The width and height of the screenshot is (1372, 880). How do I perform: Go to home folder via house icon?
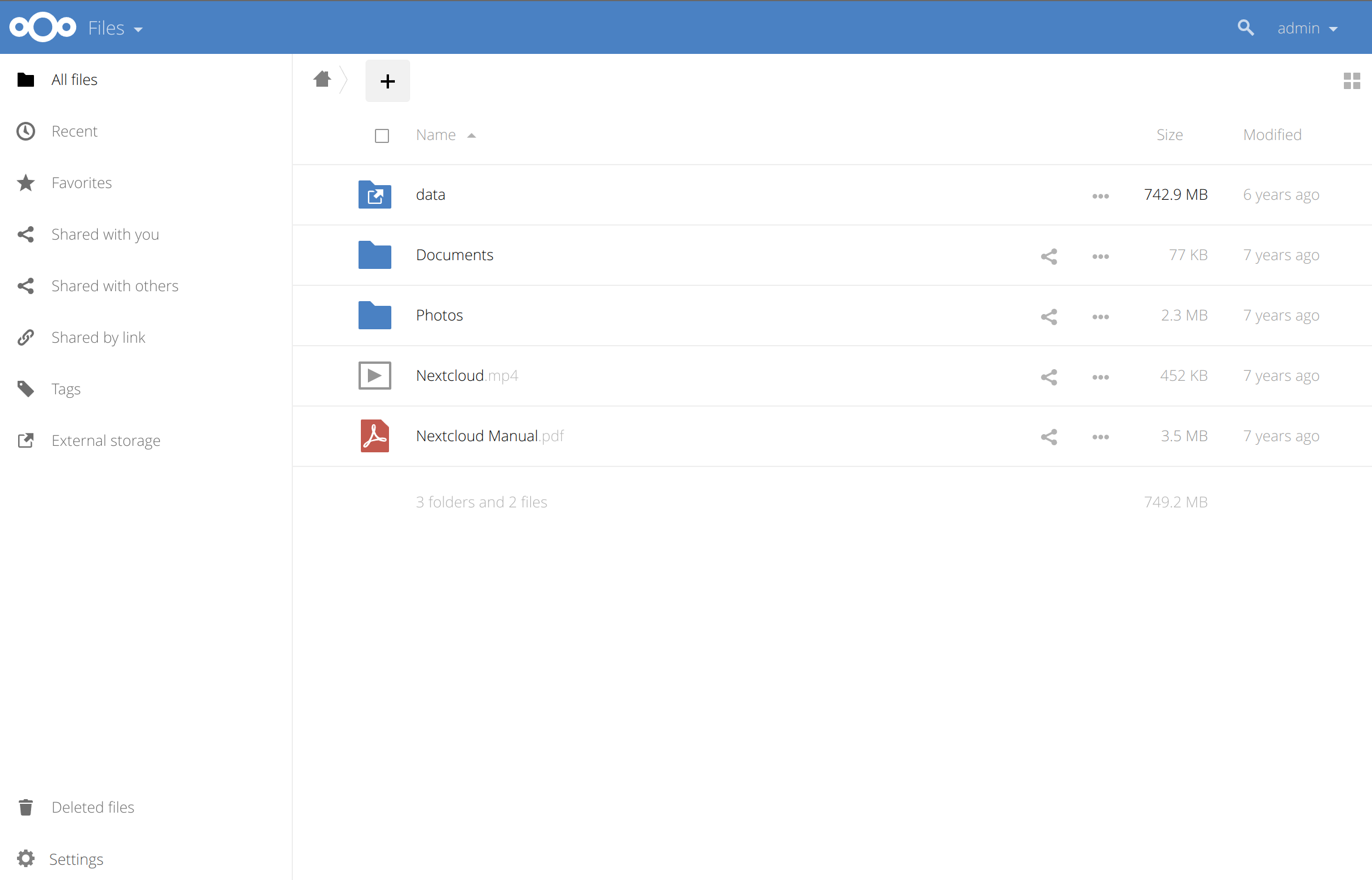pos(322,79)
